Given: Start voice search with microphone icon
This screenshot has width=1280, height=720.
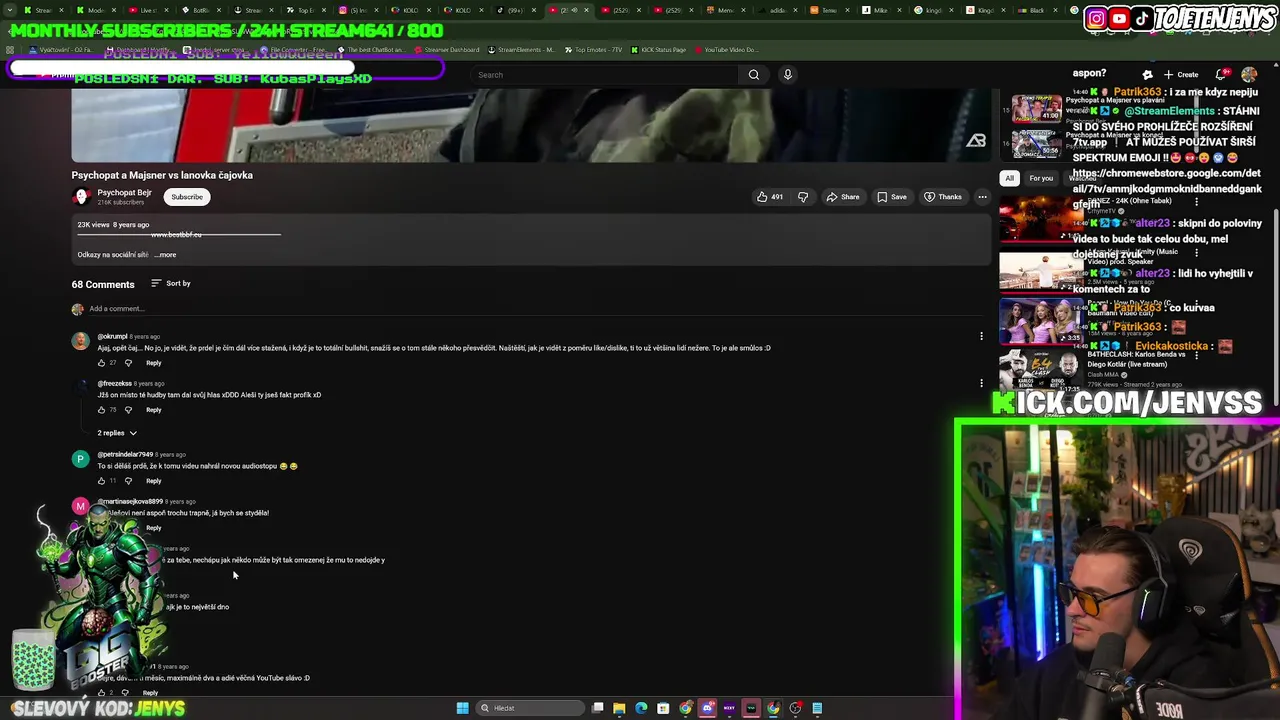Looking at the screenshot, I should click(x=787, y=75).
